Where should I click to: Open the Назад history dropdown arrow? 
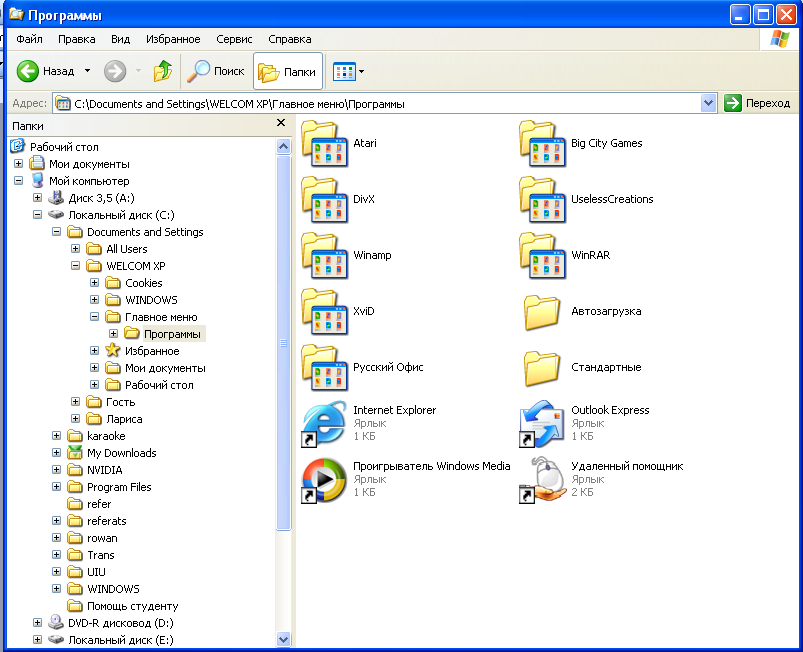(x=88, y=71)
